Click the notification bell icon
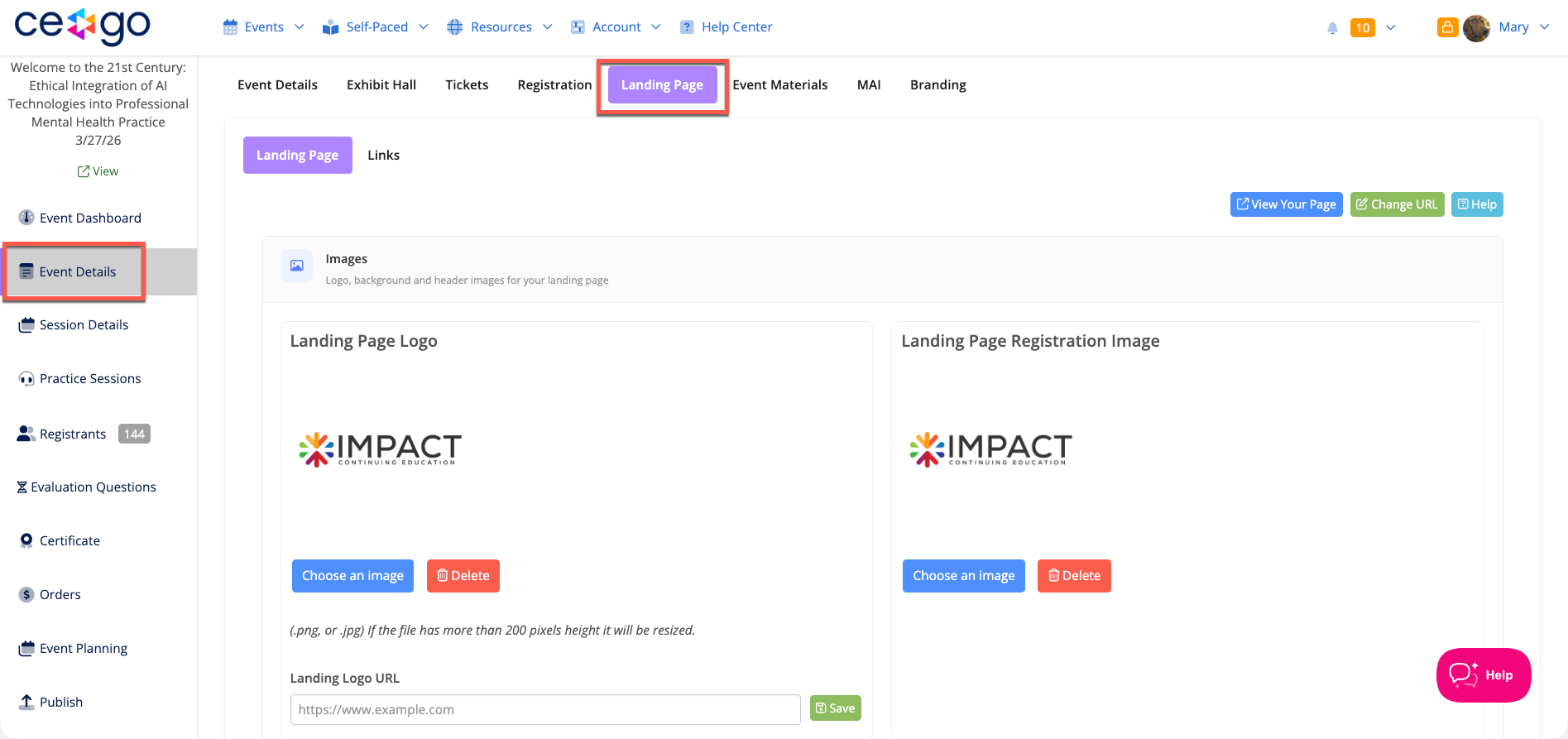Viewport: 1568px width, 739px height. tap(1332, 28)
